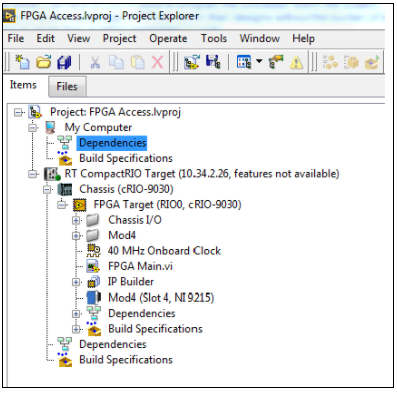
Task: Open the filter view dropdown arrow
Action: pyautogui.click(x=259, y=61)
